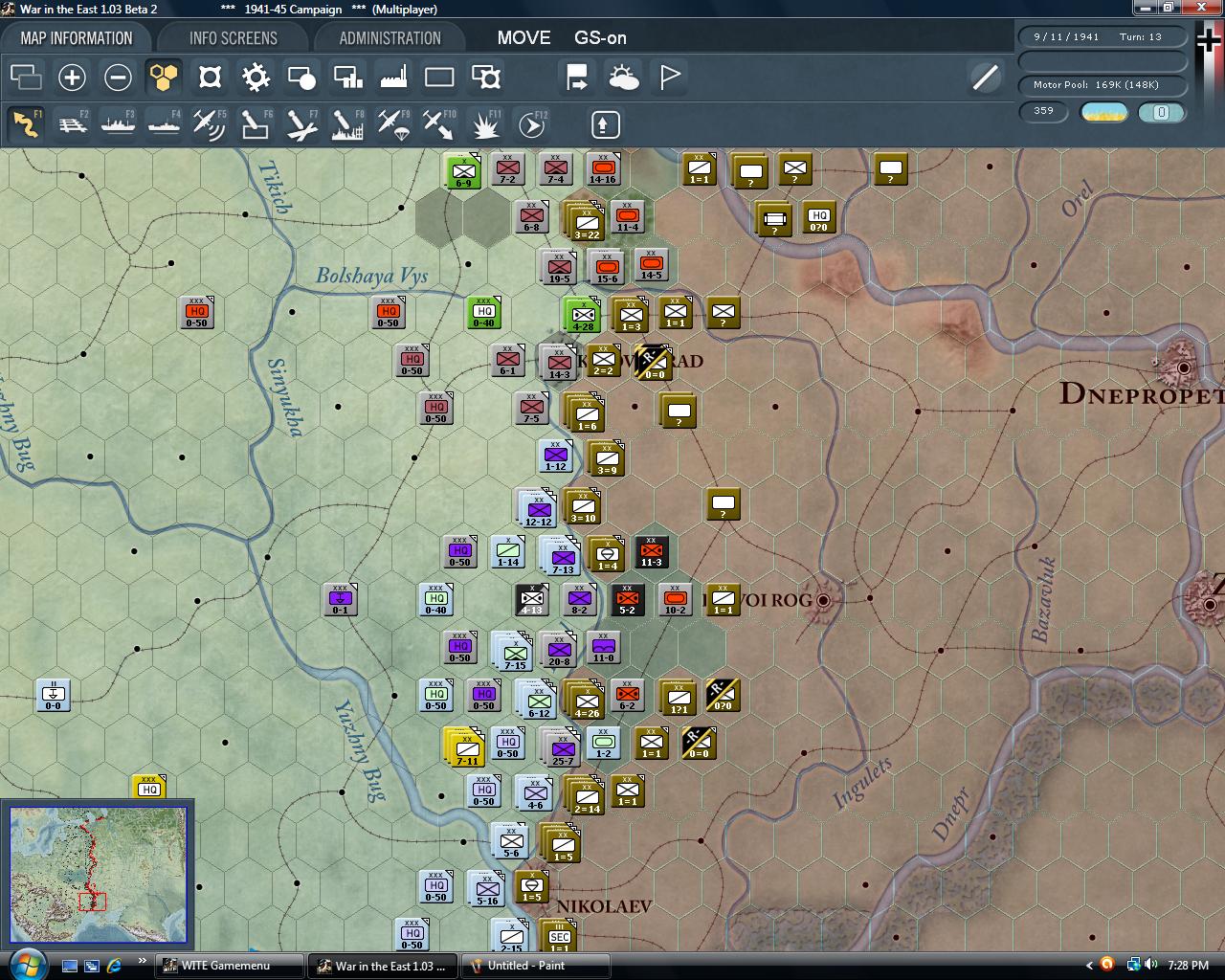
Task: Click the F11 explosion battle sites icon
Action: click(x=486, y=124)
